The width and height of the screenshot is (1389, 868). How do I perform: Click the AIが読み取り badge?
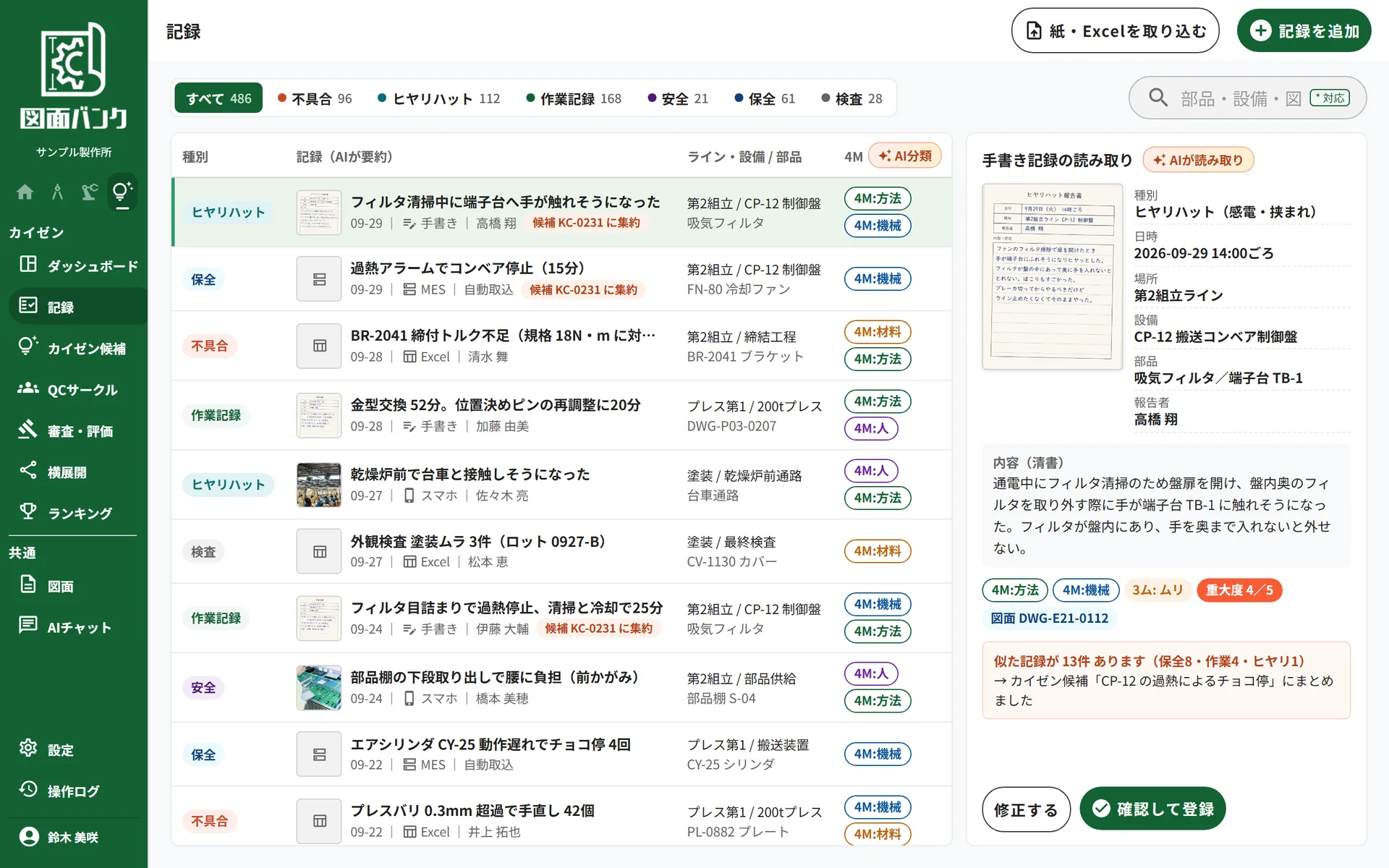tap(1198, 160)
